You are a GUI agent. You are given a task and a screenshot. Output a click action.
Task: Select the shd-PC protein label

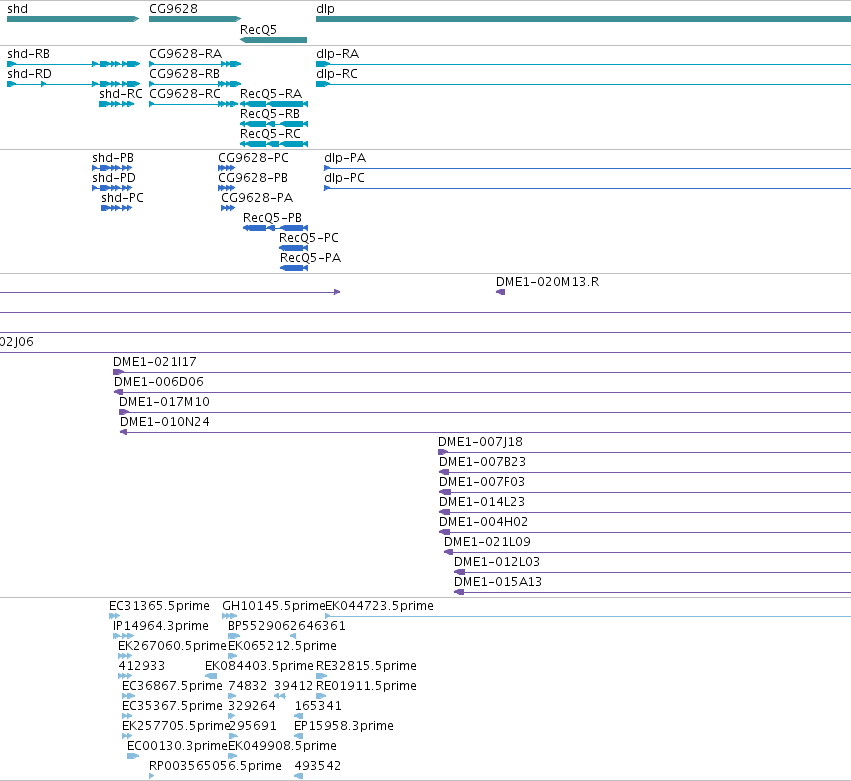tap(122, 198)
